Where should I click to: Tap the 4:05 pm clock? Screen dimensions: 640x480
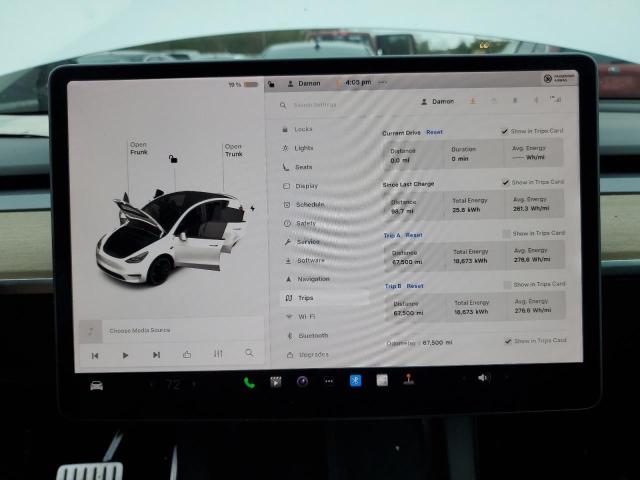(x=358, y=82)
